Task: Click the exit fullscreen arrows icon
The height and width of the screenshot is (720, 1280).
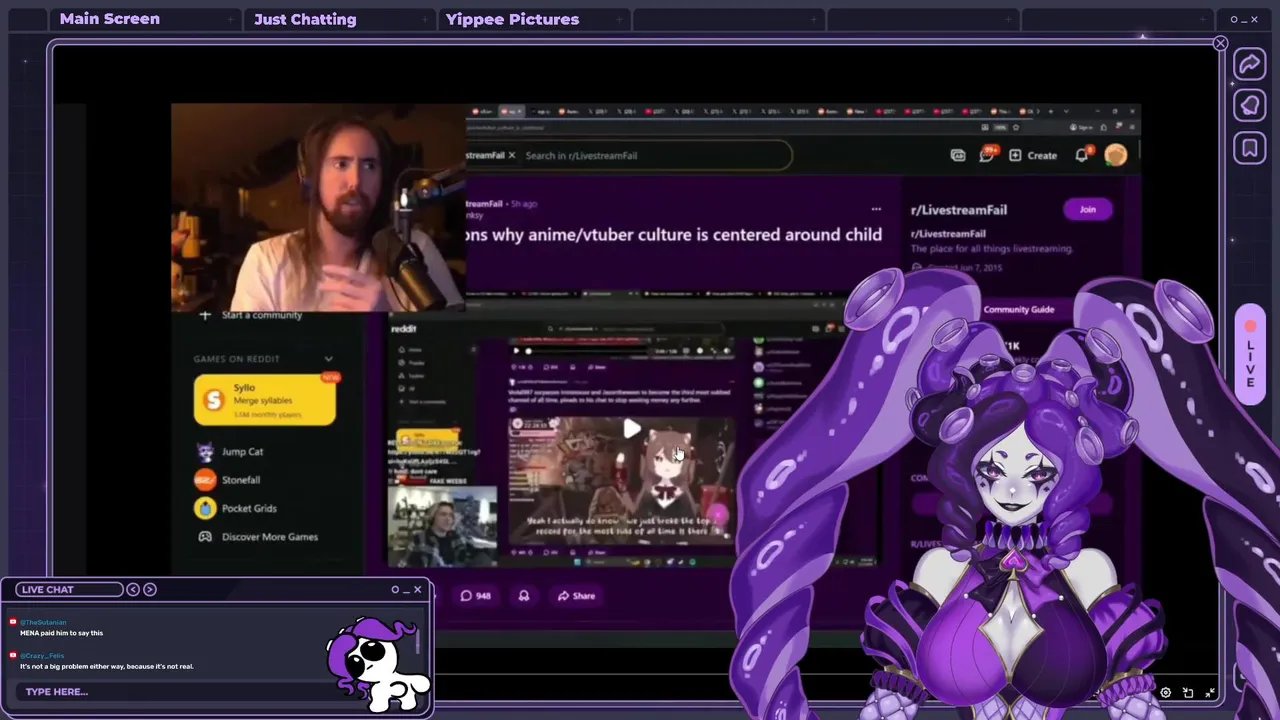Action: (1210, 692)
